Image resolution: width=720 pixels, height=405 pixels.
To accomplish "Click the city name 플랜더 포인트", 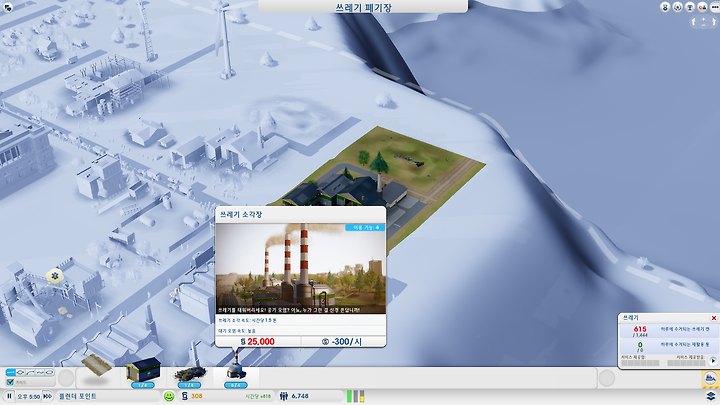I will [78, 396].
